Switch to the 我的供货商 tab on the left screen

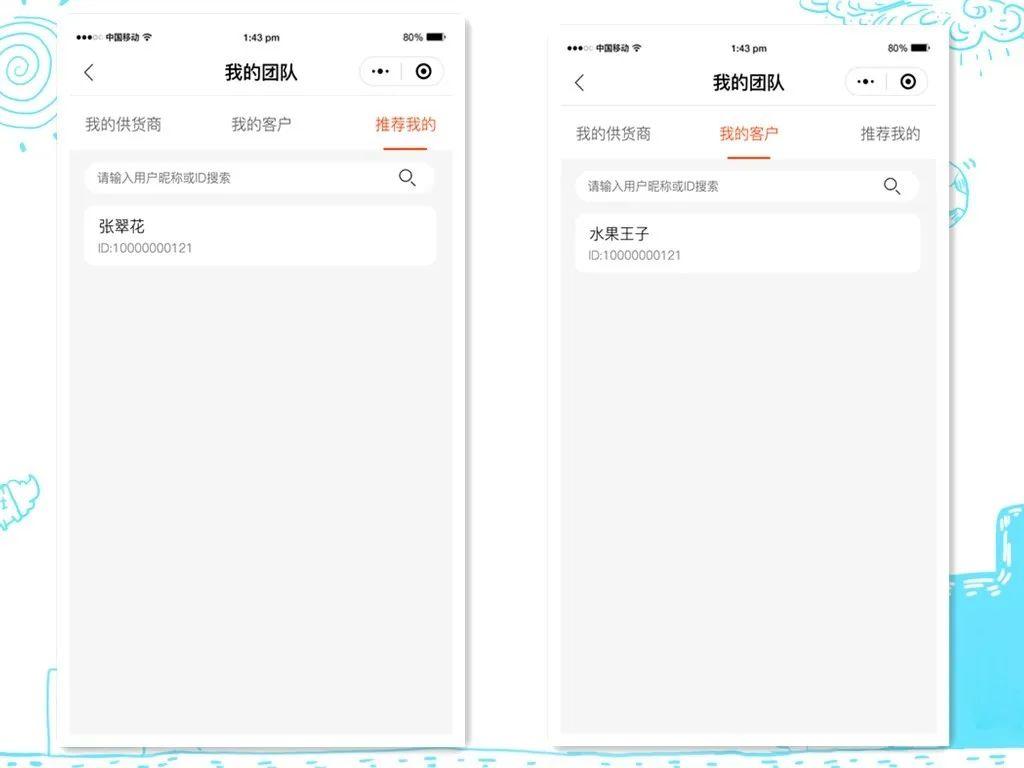pos(124,124)
